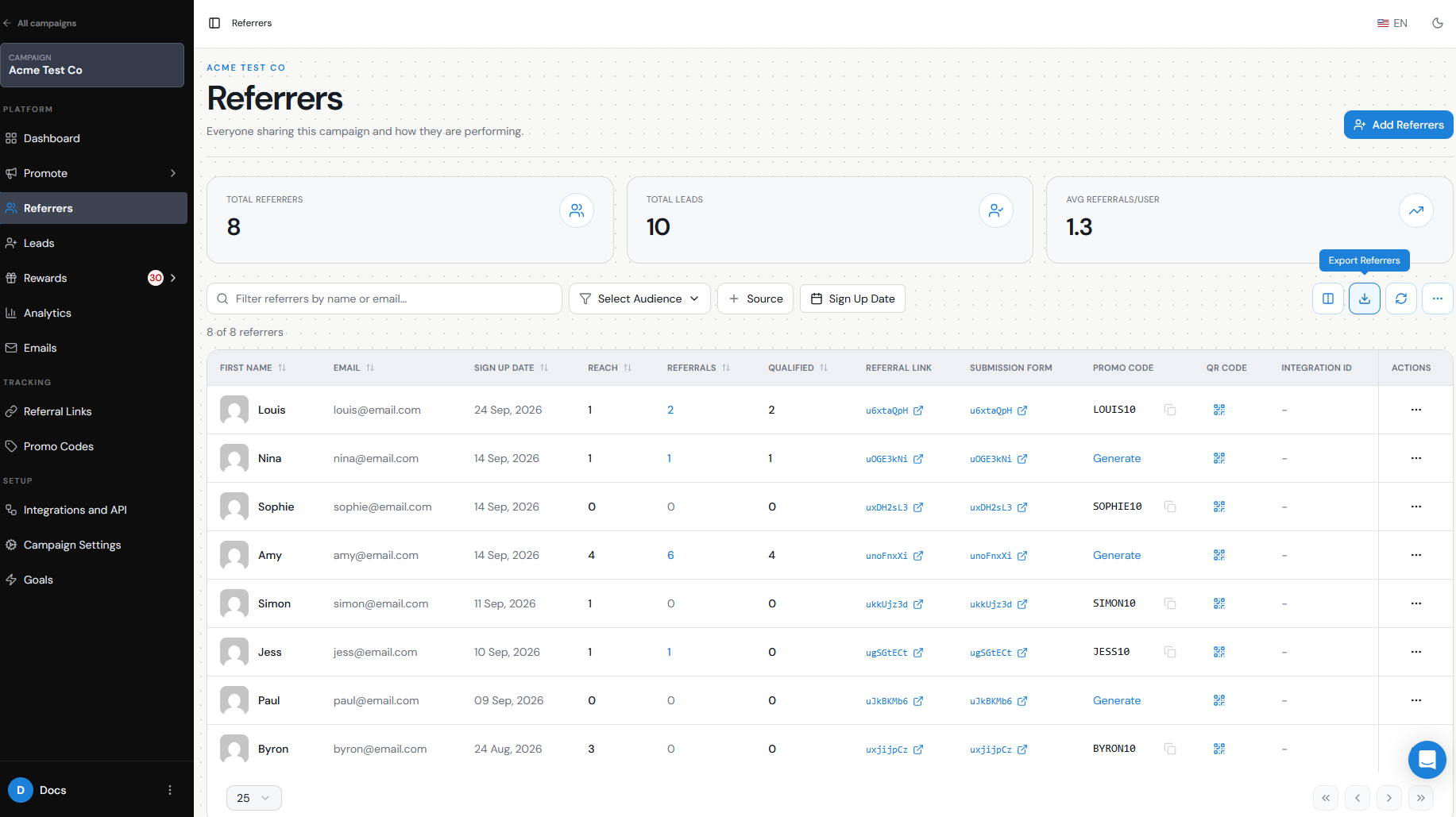Open the Emails section
Viewport: 1456px width, 817px height.
[x=94, y=348]
